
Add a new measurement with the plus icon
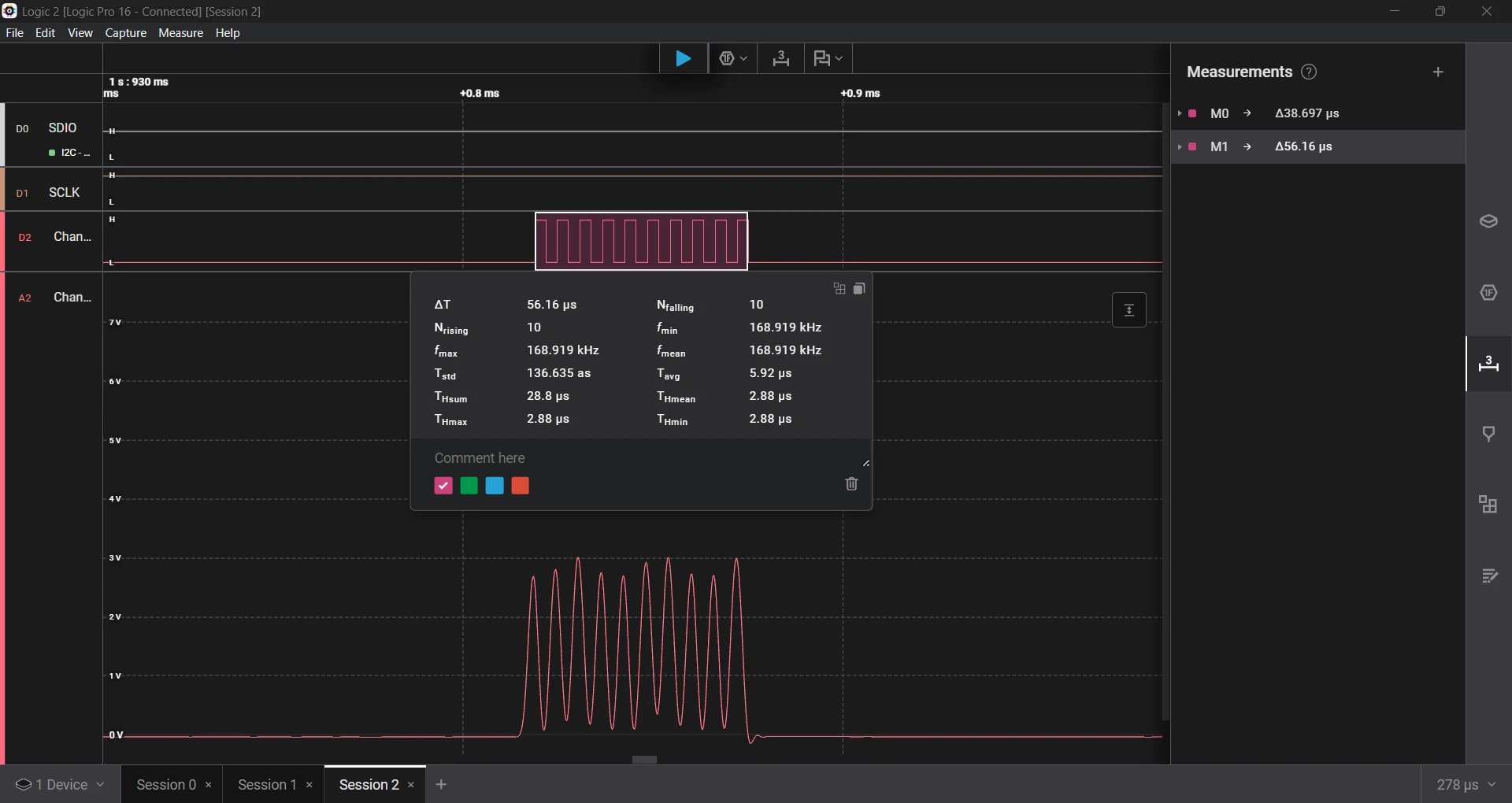(x=1438, y=72)
